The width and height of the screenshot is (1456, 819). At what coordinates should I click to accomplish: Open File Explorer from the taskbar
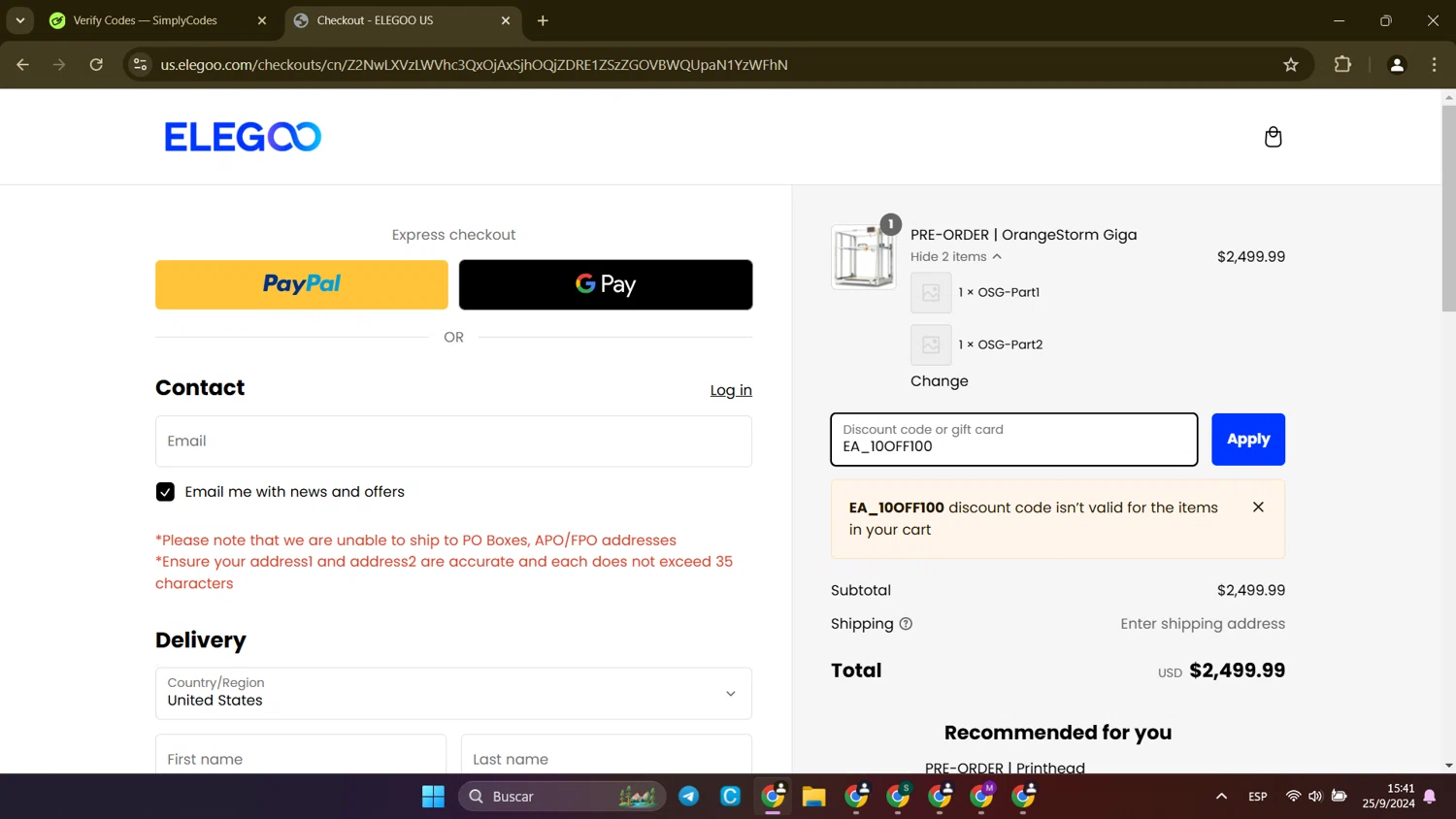813,797
